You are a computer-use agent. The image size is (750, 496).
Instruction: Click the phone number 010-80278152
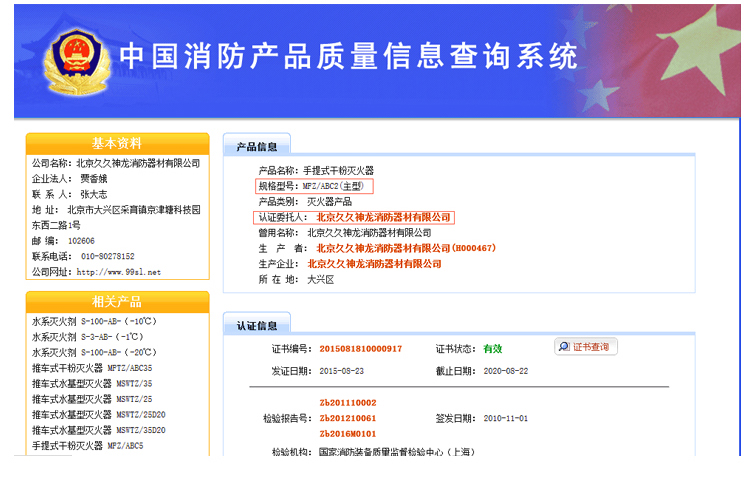pyautogui.click(x=108, y=256)
